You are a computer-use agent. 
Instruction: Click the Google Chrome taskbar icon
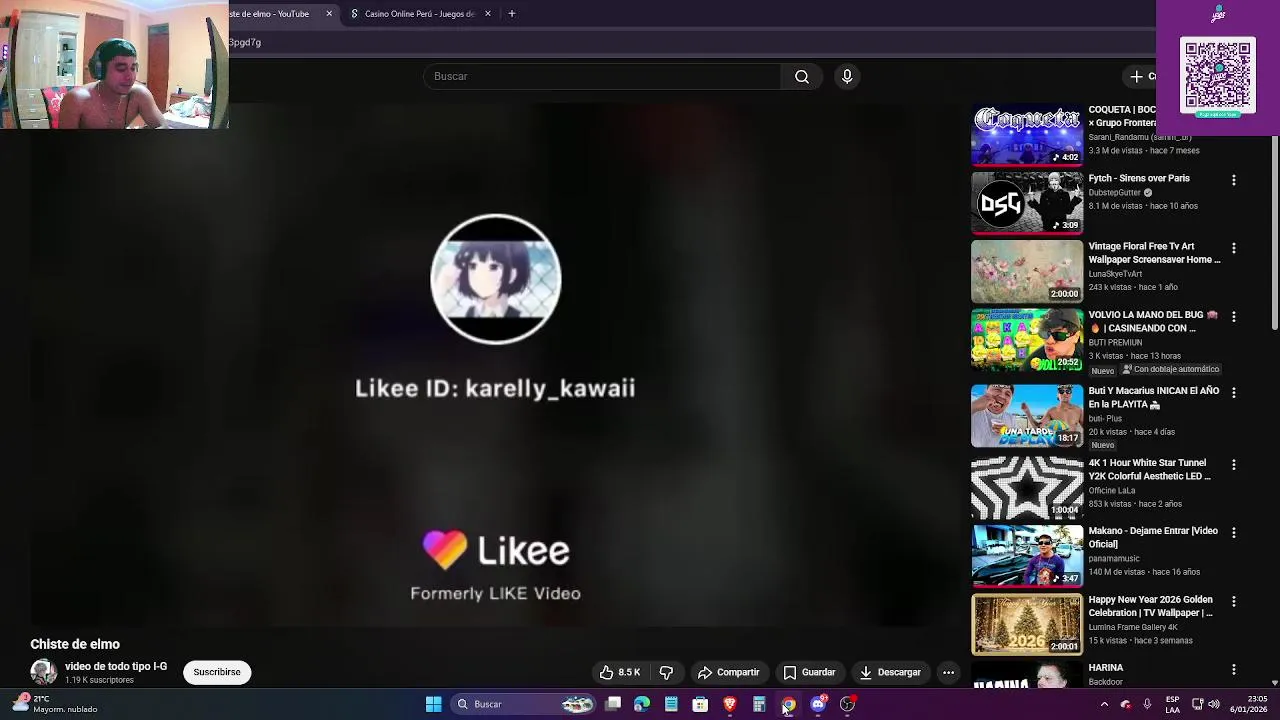(788, 705)
